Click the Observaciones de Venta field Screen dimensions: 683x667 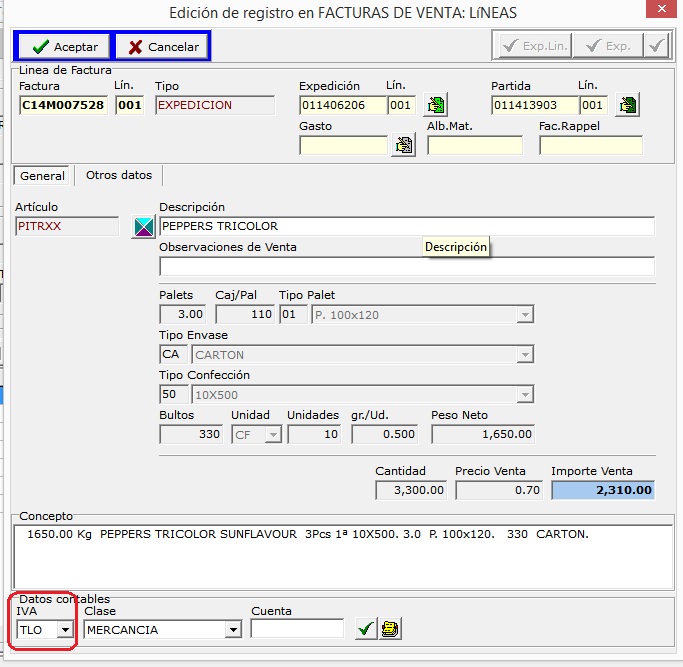[x=406, y=266]
